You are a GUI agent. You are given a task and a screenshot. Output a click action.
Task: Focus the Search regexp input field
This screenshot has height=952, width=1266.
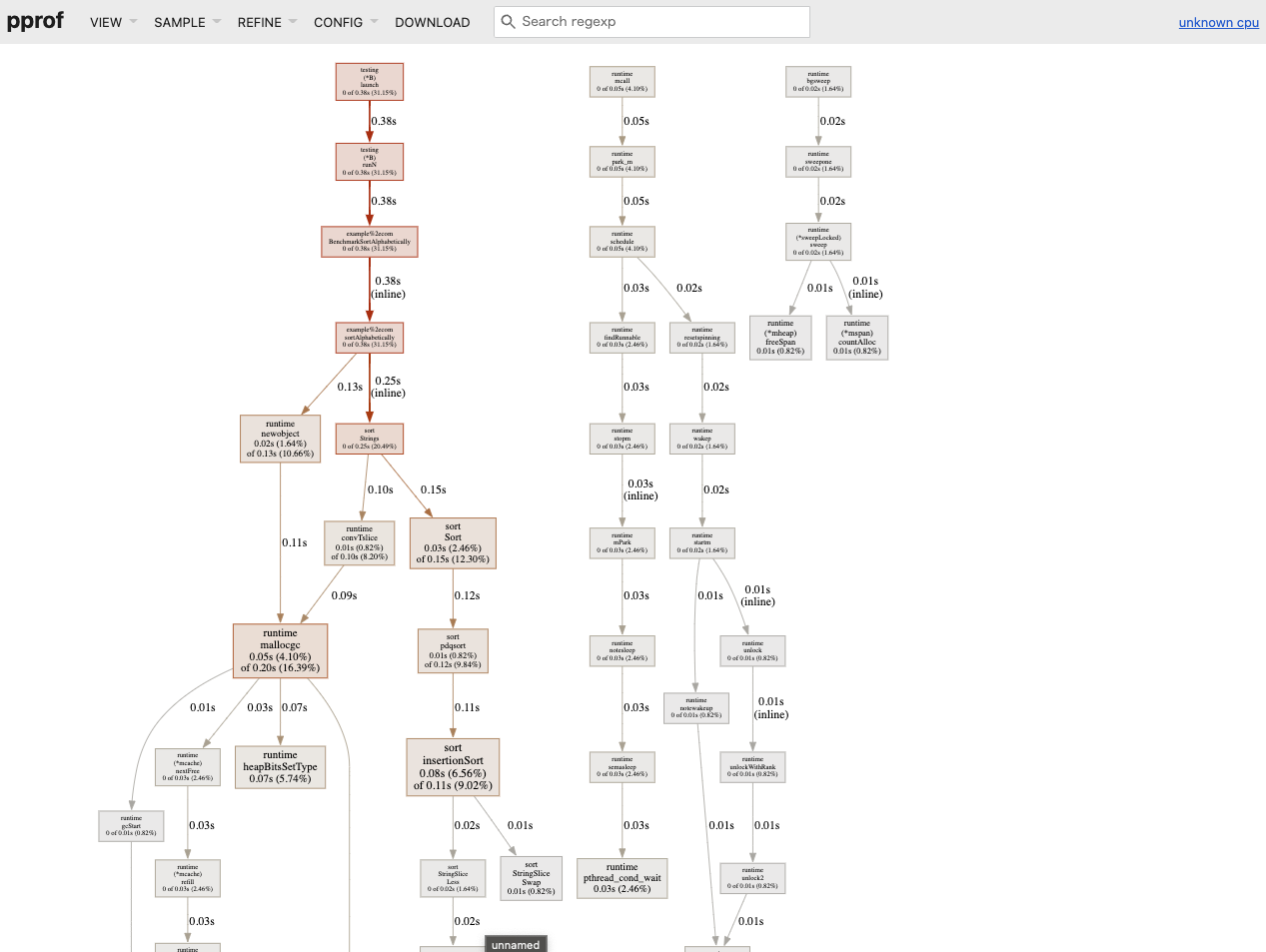659,22
